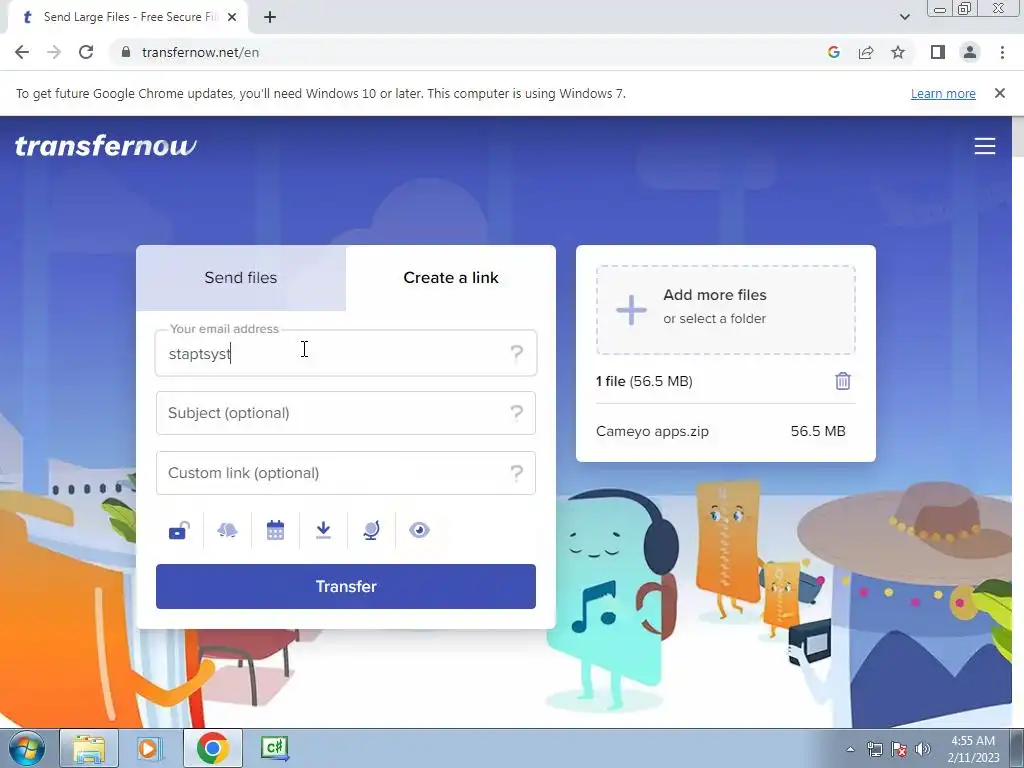Screen dimensions: 1024x768
Task: Toggle the eye preview icon
Action: (x=419, y=530)
